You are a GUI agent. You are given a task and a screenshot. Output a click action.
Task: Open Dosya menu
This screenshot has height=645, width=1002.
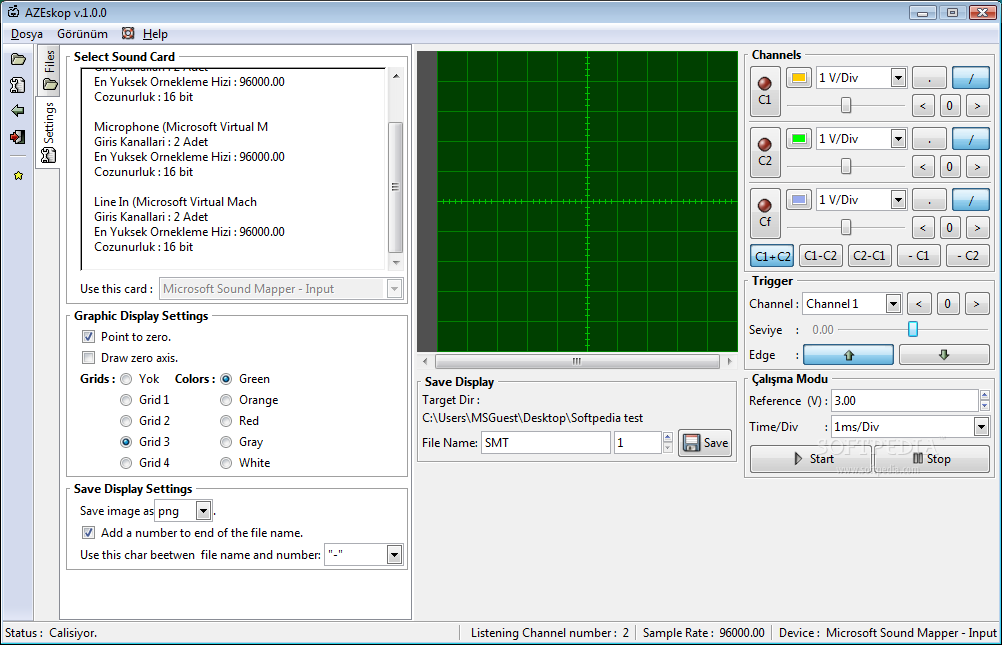click(27, 34)
